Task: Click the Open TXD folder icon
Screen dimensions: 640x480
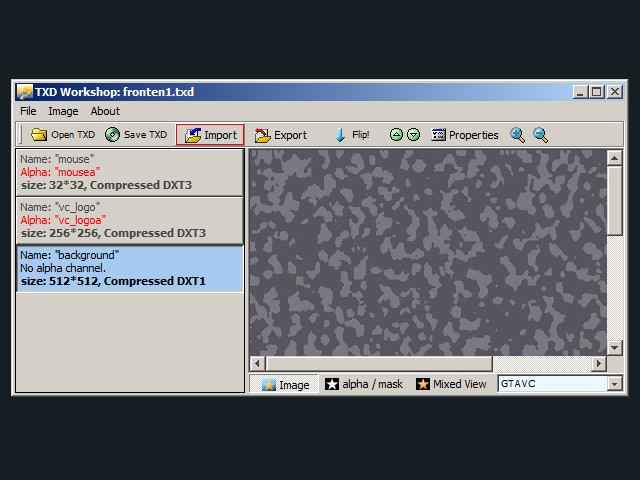Action: (39, 134)
